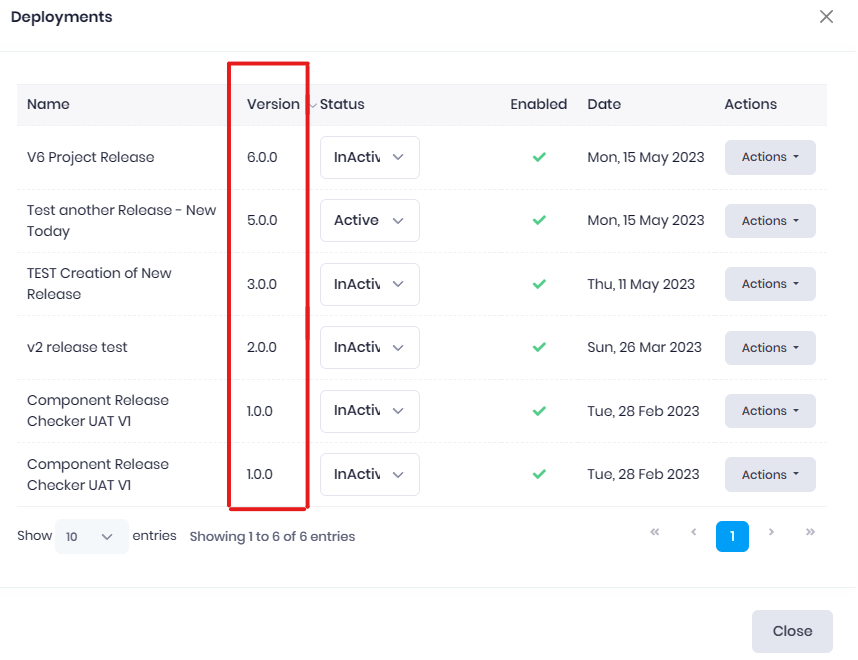Go to first page double-chevron icon
This screenshot has height=660, width=858.
(655, 533)
